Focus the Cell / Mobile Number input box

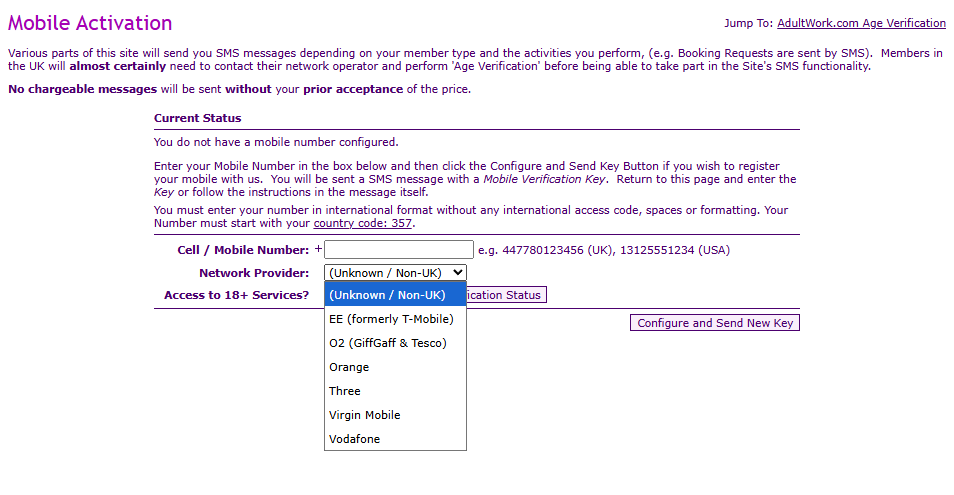click(x=398, y=250)
